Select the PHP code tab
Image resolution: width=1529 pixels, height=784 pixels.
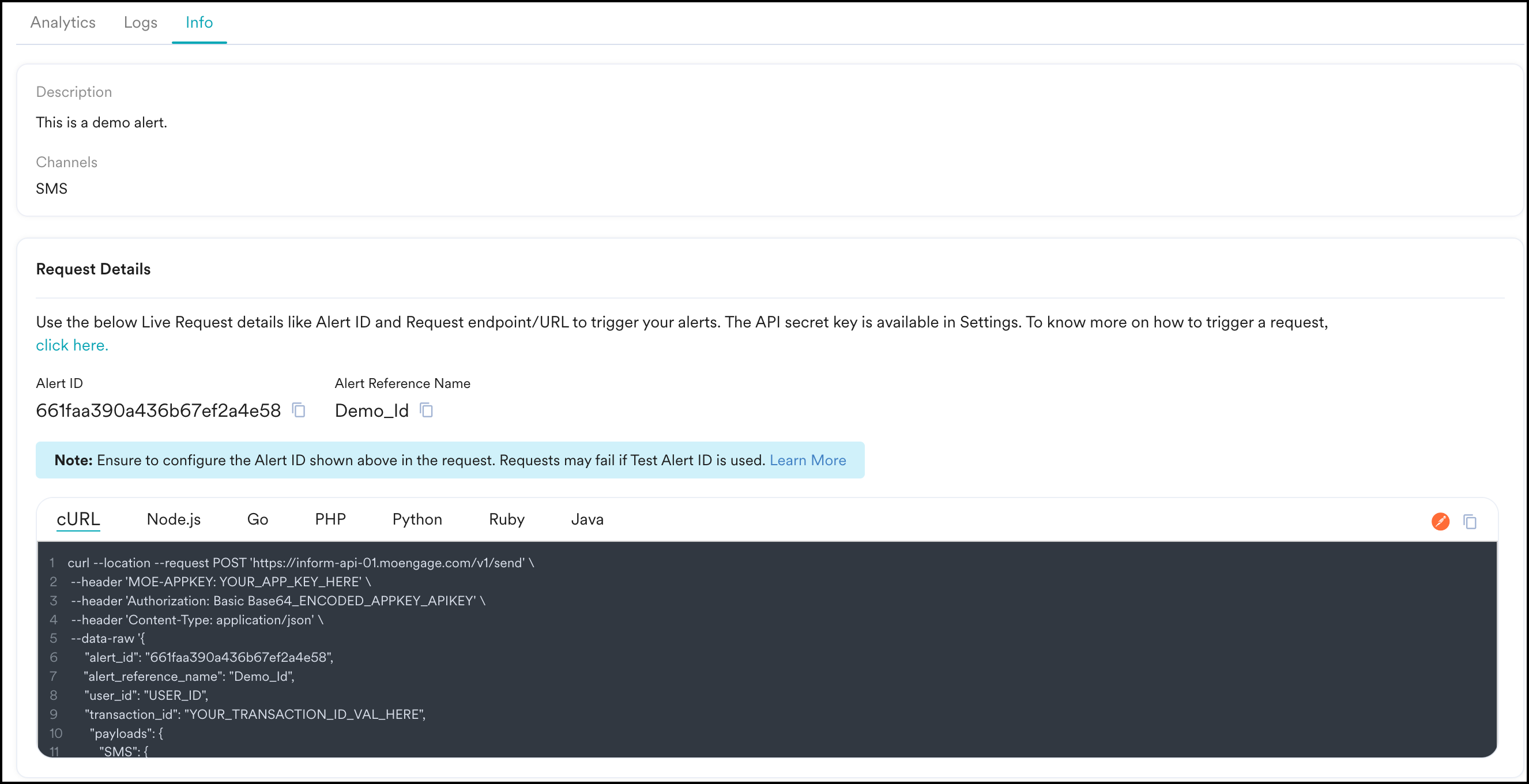point(330,519)
